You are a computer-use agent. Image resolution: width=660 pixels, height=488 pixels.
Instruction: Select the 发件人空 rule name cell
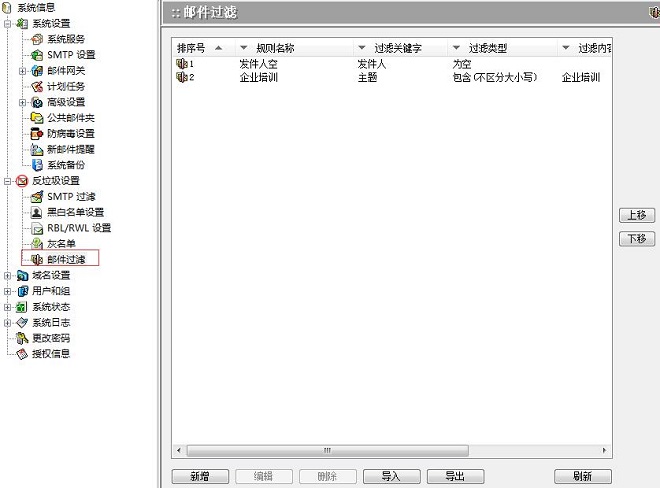point(258,64)
